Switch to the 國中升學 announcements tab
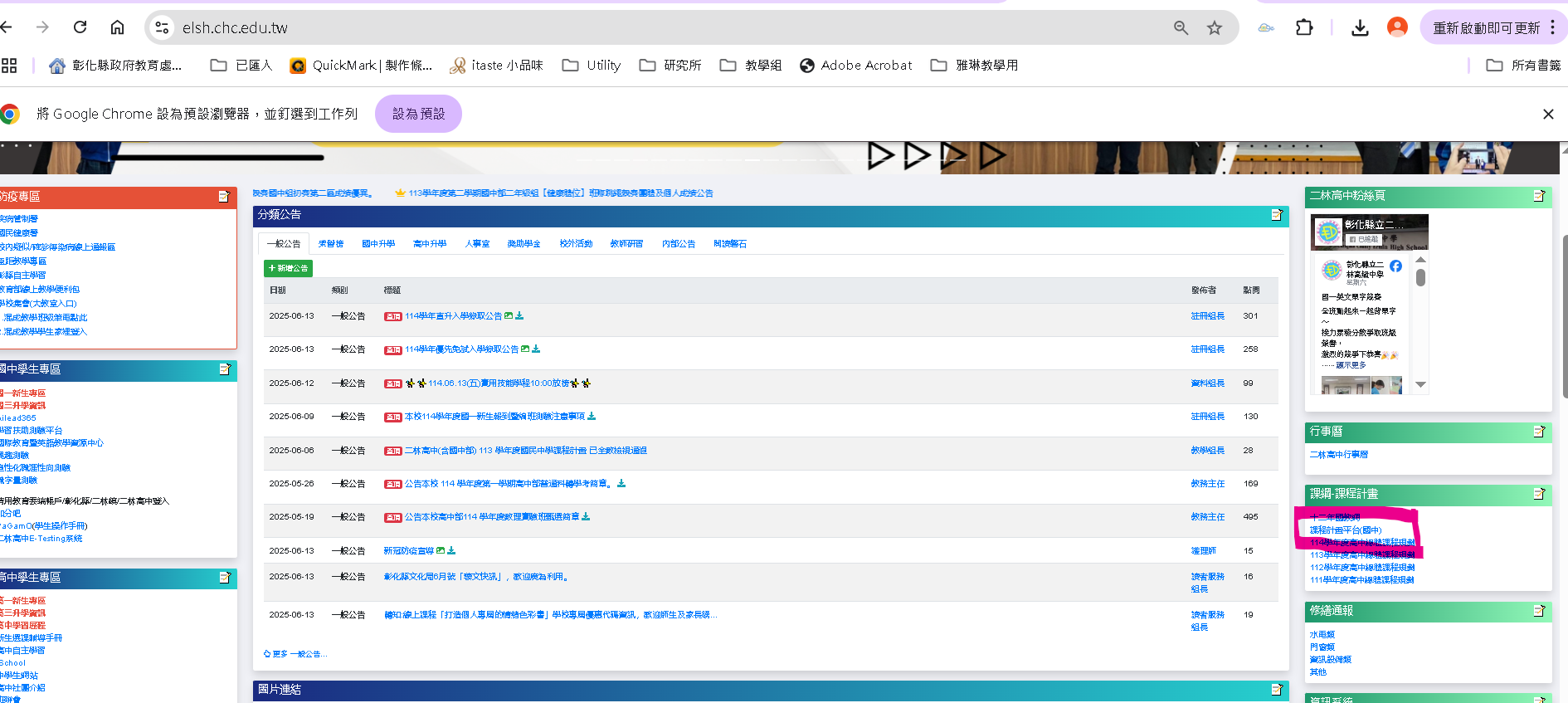 (x=378, y=244)
